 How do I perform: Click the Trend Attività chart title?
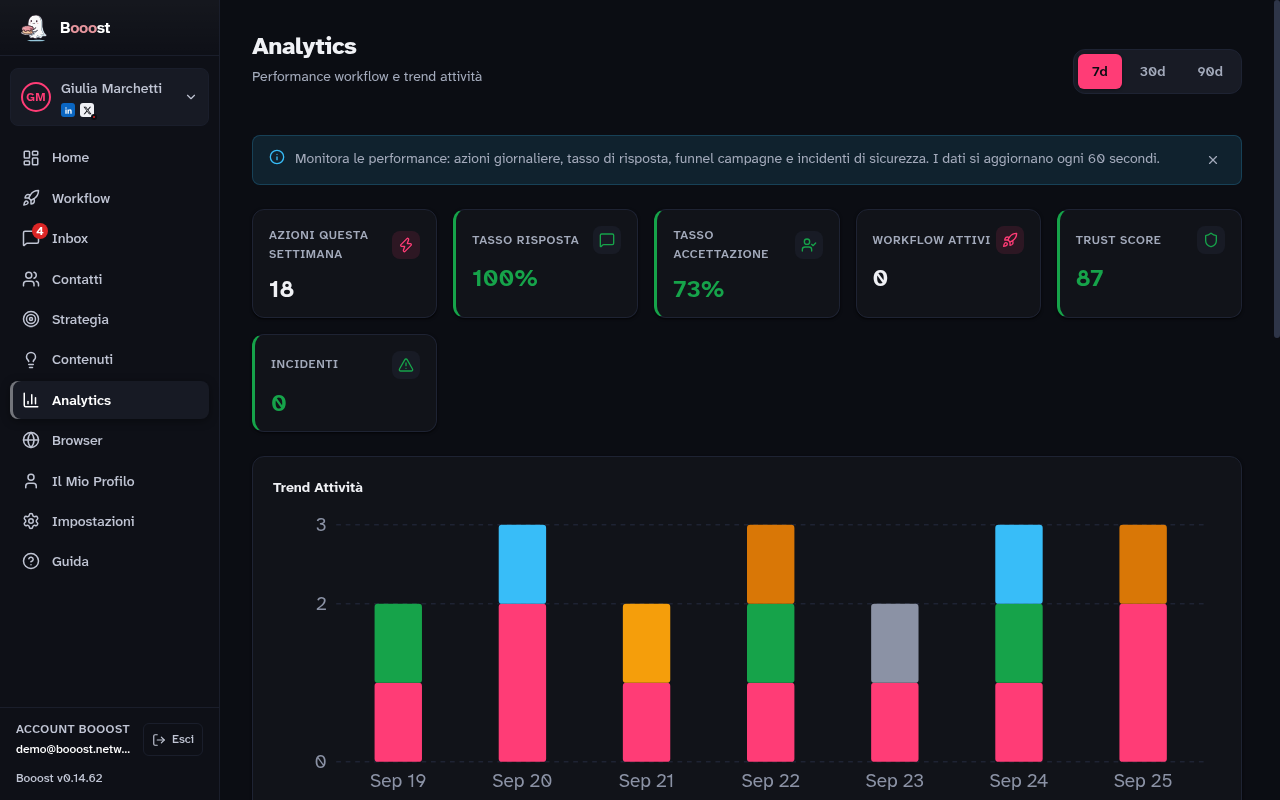click(x=318, y=487)
